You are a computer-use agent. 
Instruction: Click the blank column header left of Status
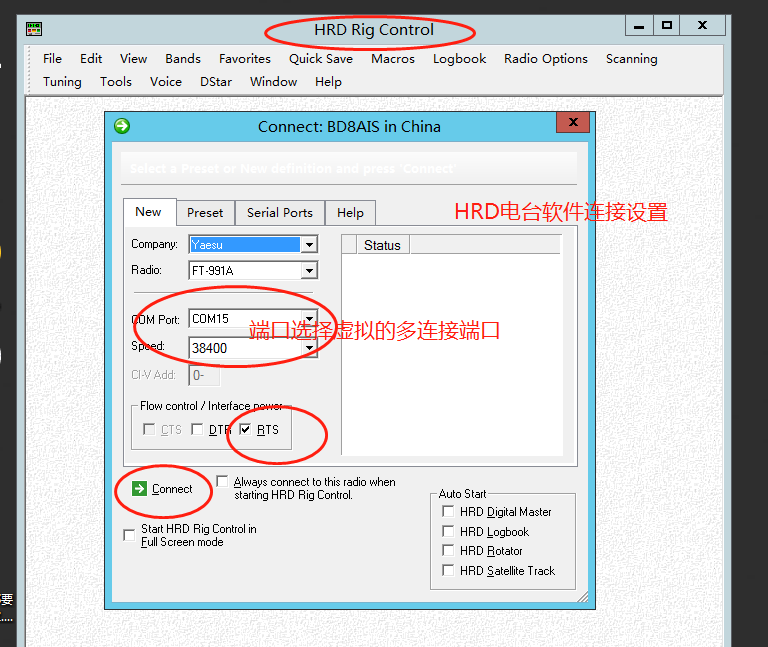[x=349, y=245]
